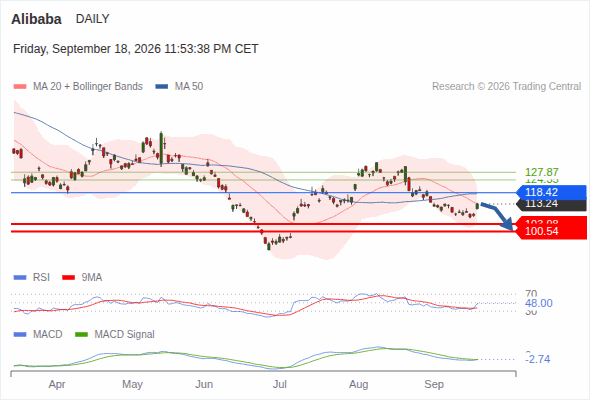The image size is (590, 400).
Task: Click the MACD Signal legend label
Action: pos(125,335)
